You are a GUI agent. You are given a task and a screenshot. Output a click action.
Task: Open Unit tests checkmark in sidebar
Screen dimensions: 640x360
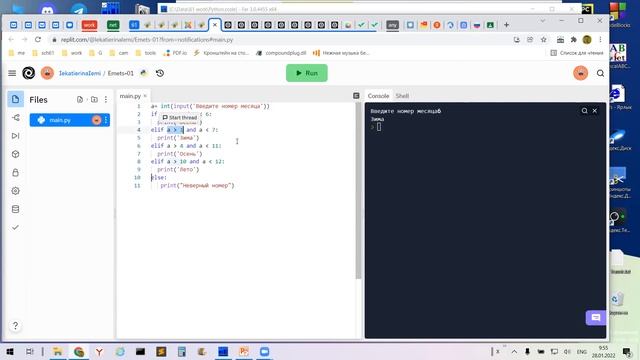16,227
